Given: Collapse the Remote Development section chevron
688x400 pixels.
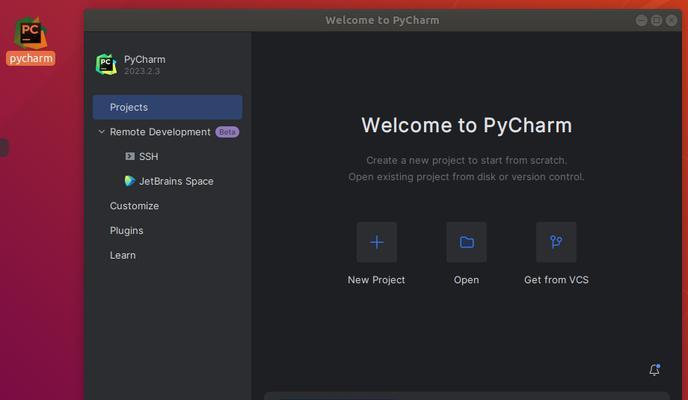Looking at the screenshot, I should tap(101, 132).
